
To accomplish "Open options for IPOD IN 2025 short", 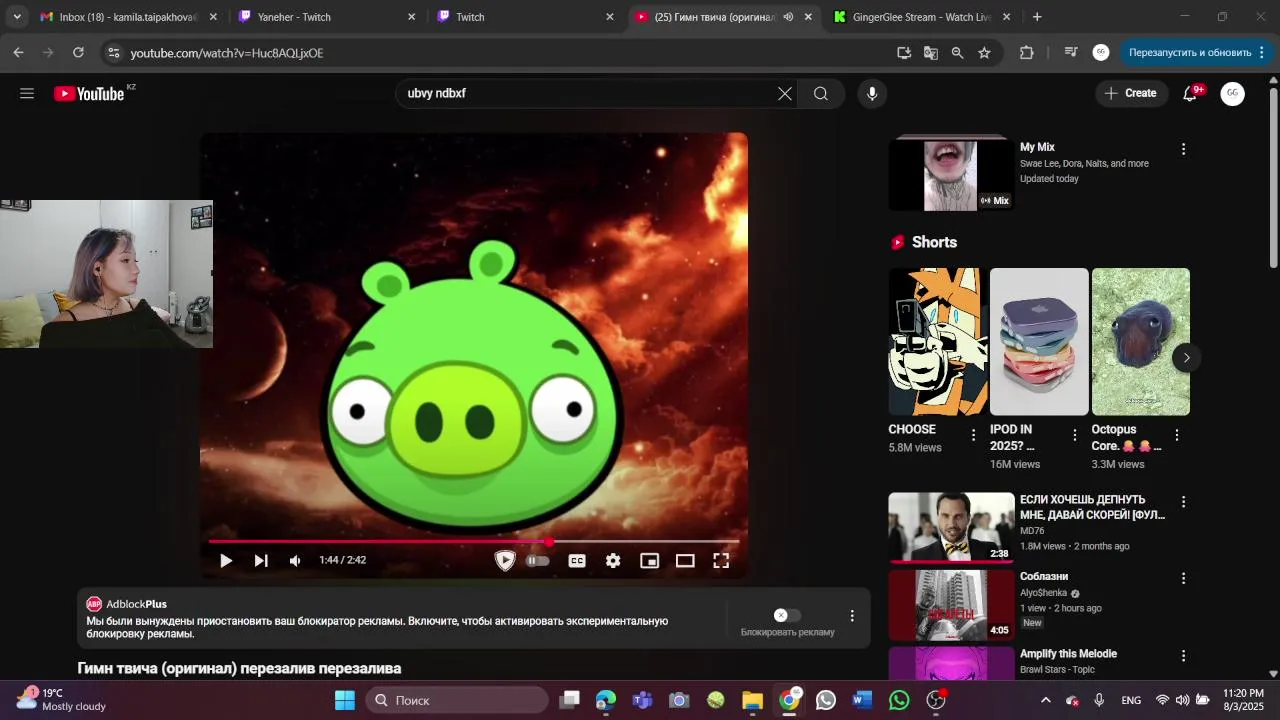I will [1075, 435].
